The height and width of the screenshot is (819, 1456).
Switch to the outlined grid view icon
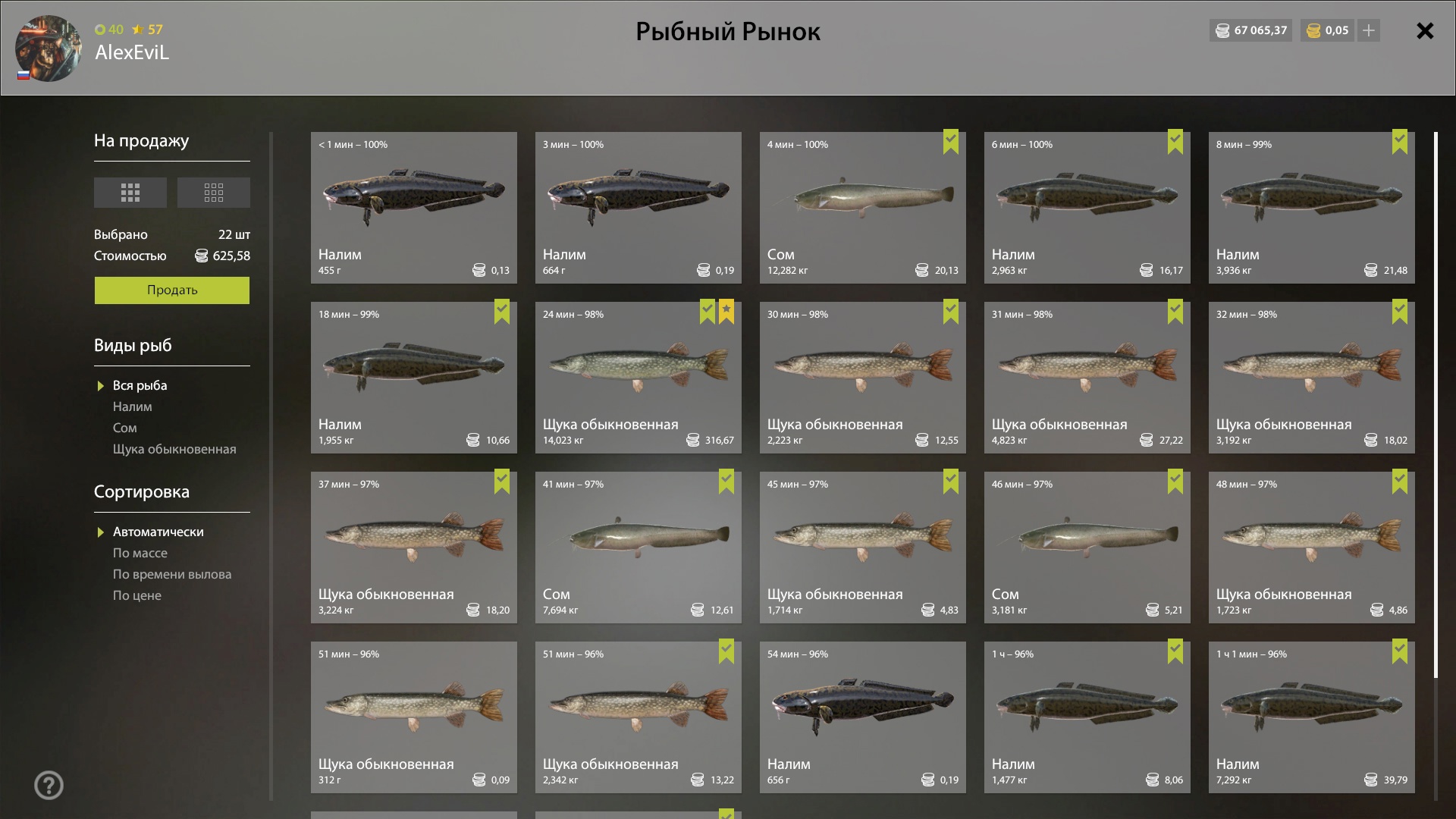(214, 193)
